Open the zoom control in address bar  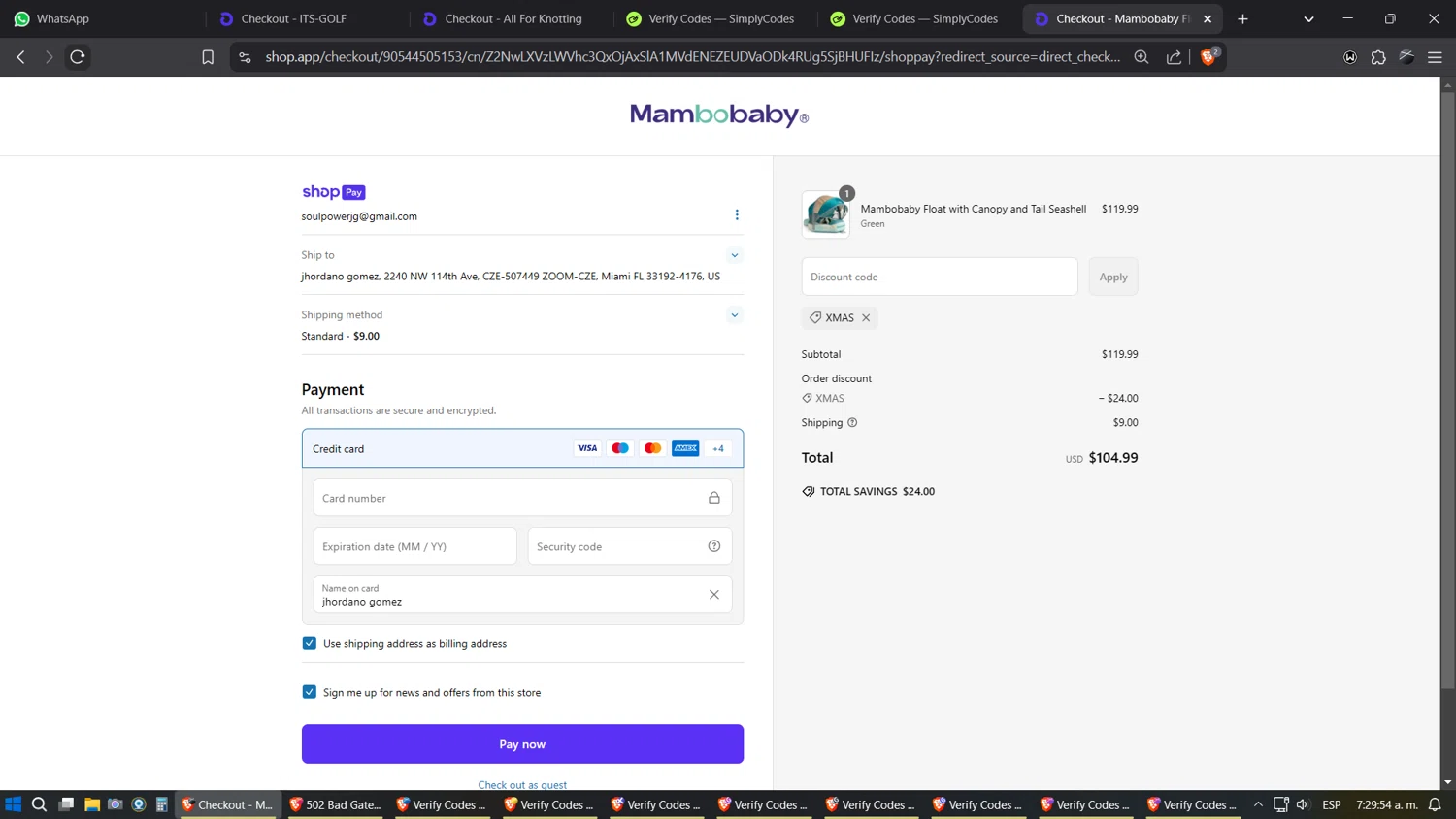[1142, 57]
